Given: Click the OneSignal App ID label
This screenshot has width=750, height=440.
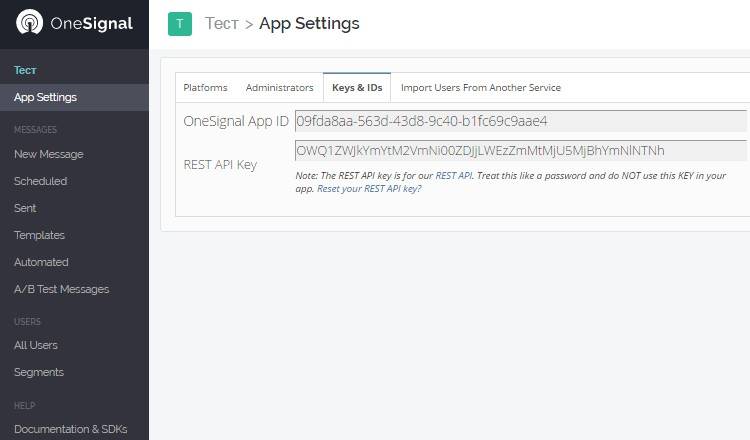Looking at the screenshot, I should (x=236, y=121).
